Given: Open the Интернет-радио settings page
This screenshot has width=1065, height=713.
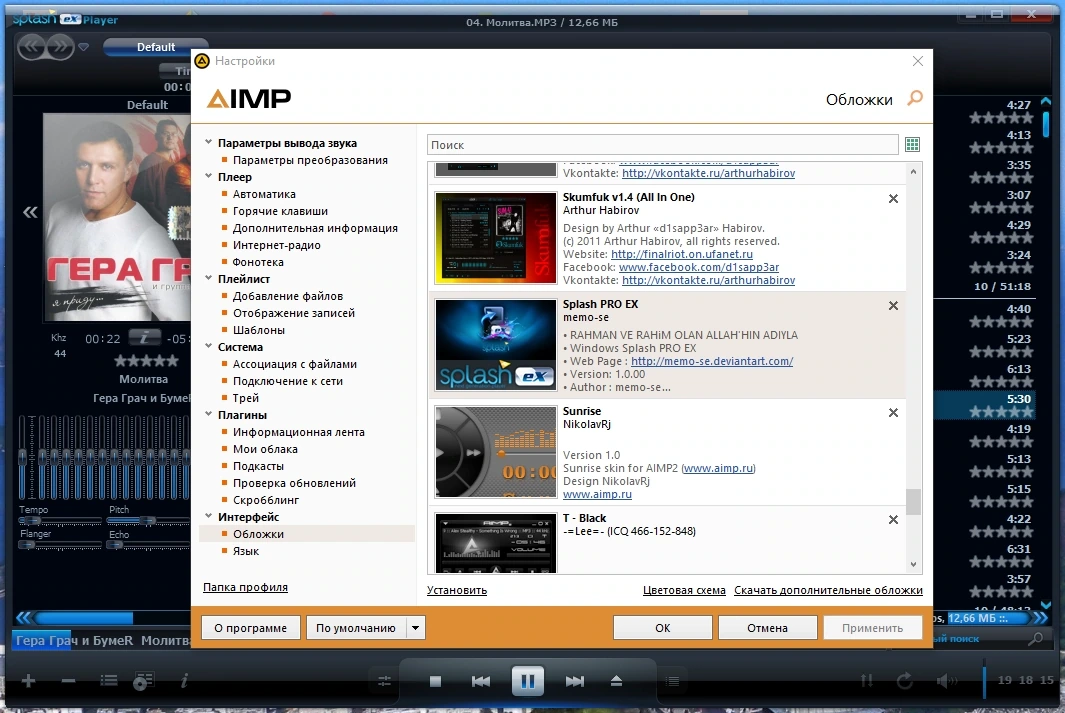Looking at the screenshot, I should coord(276,245).
